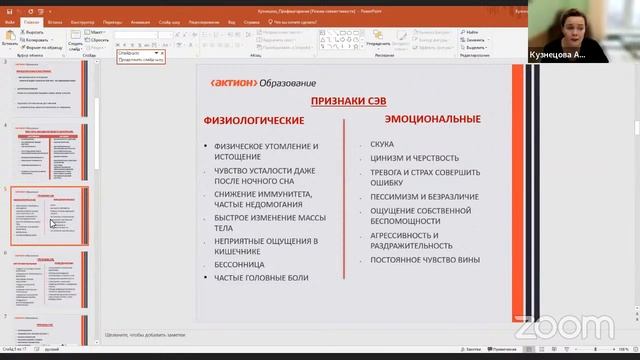
Task: Switch to the Конструктор ribbon tab
Action: [82, 22]
